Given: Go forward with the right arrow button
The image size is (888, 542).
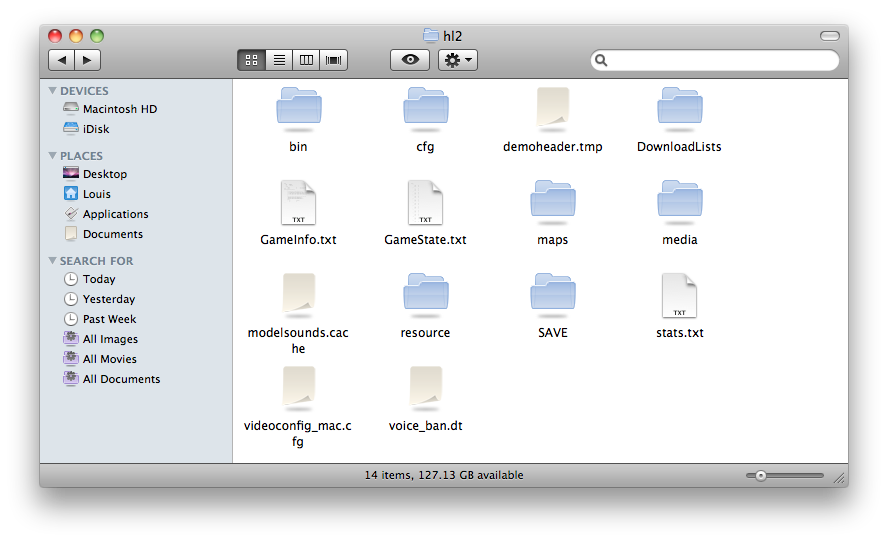Looking at the screenshot, I should tap(87, 60).
